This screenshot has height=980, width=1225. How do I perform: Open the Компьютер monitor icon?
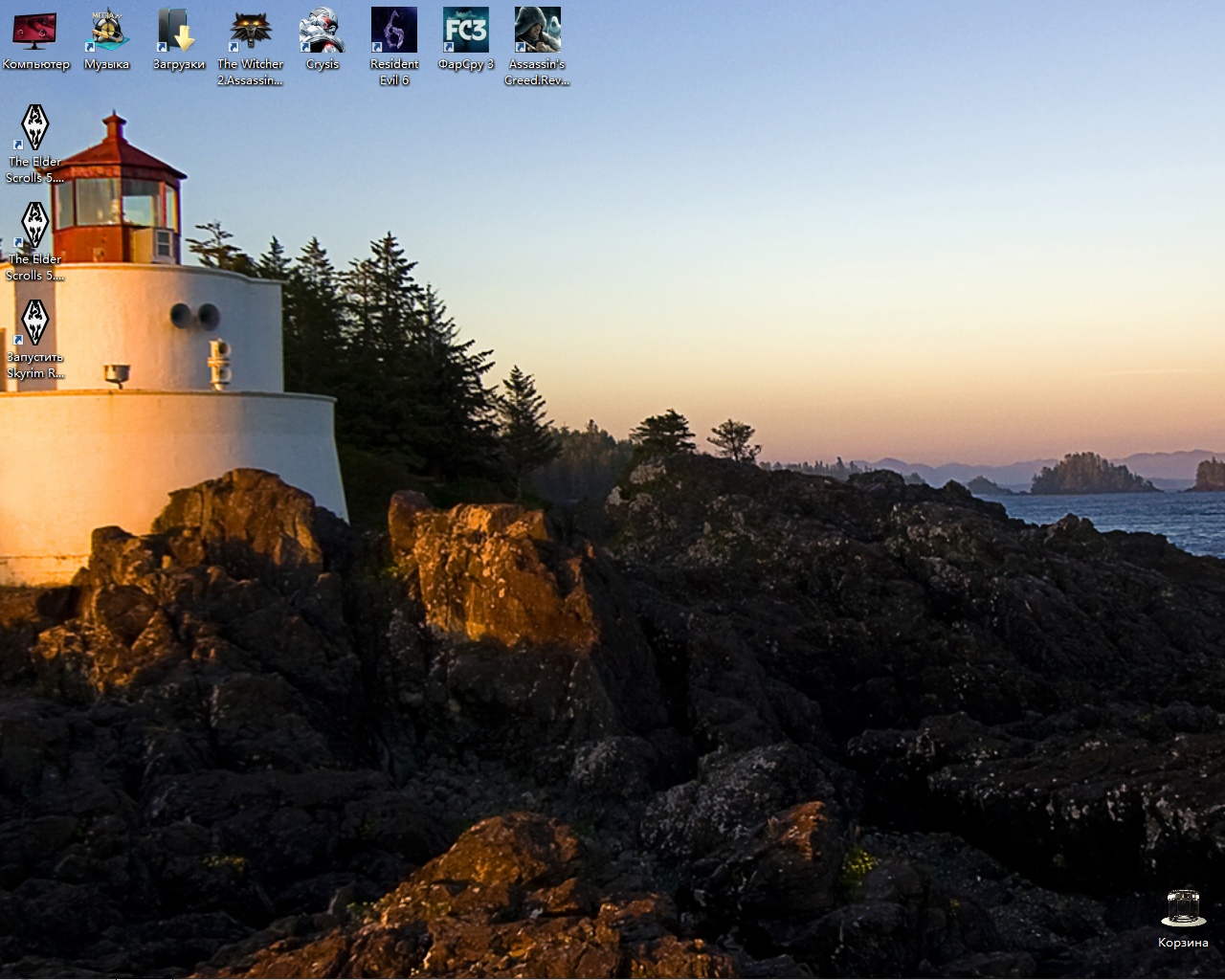click(x=35, y=31)
